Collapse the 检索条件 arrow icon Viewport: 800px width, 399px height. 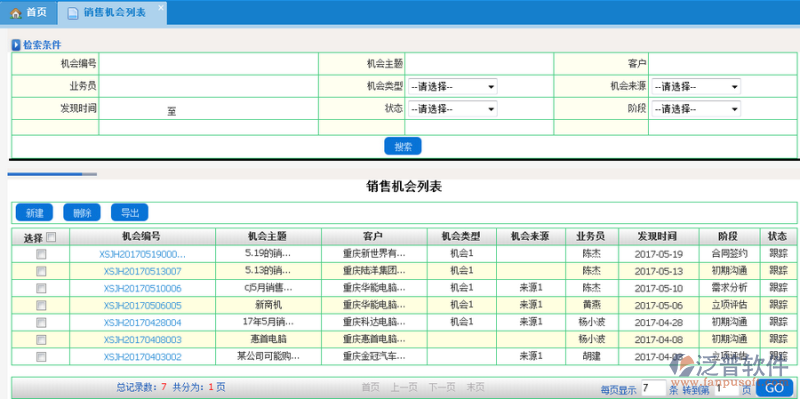16,45
